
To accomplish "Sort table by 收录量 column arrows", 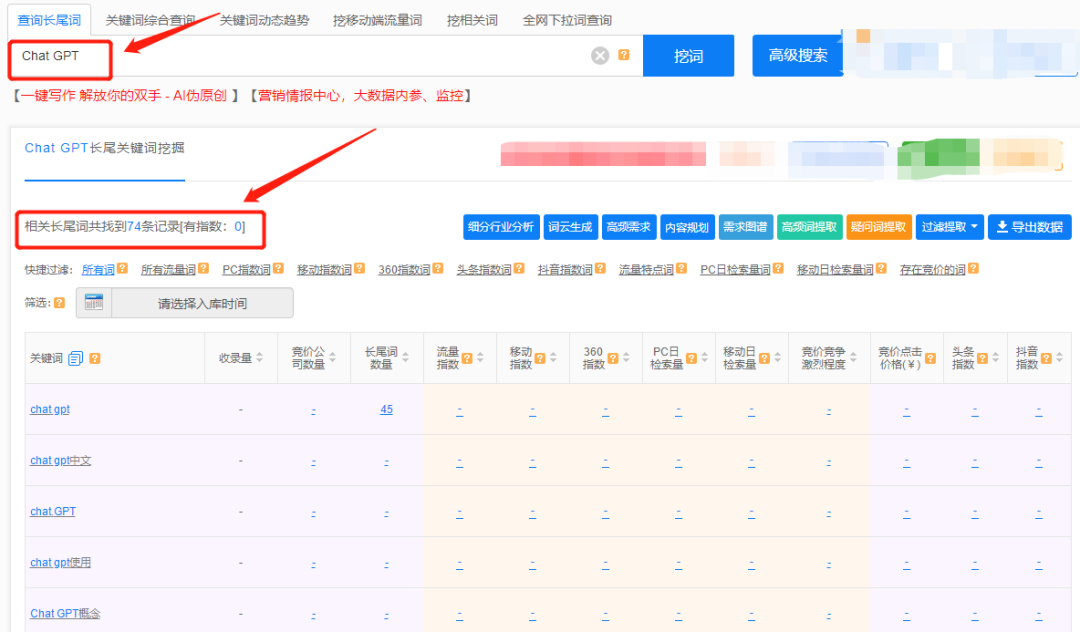I will pyautogui.click(x=260, y=358).
